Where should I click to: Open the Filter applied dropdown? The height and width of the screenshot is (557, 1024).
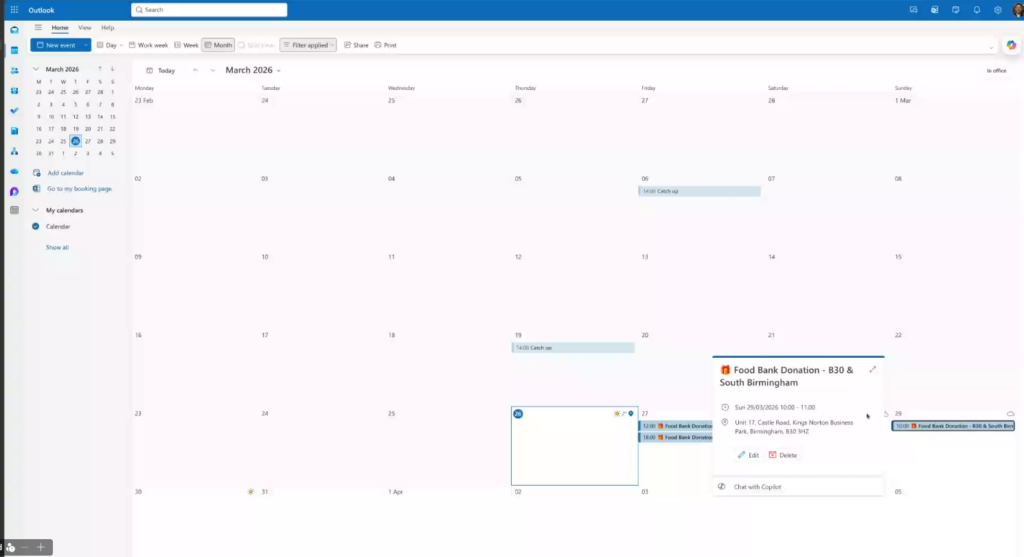click(308, 45)
